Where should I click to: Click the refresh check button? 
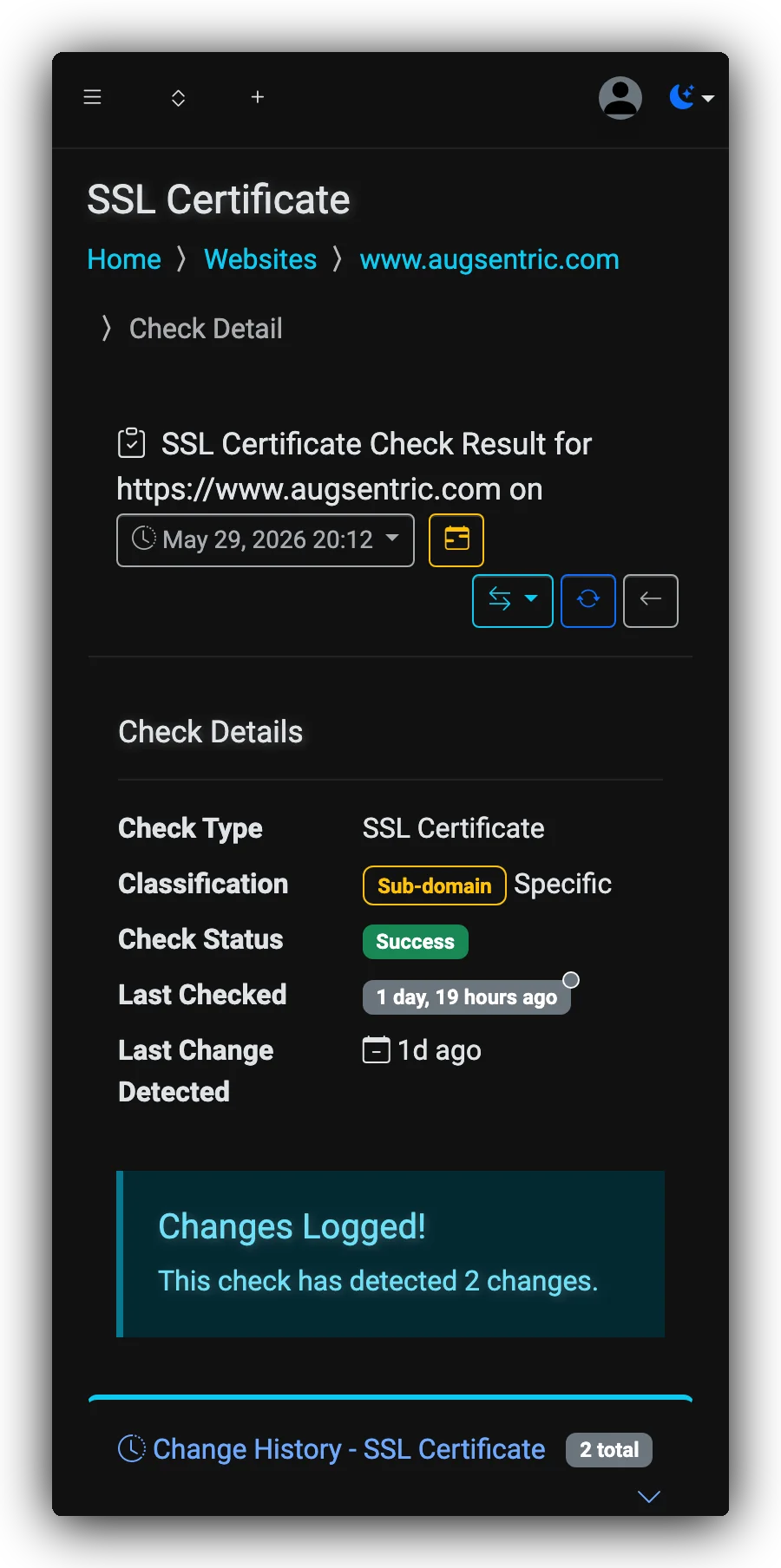coord(588,601)
